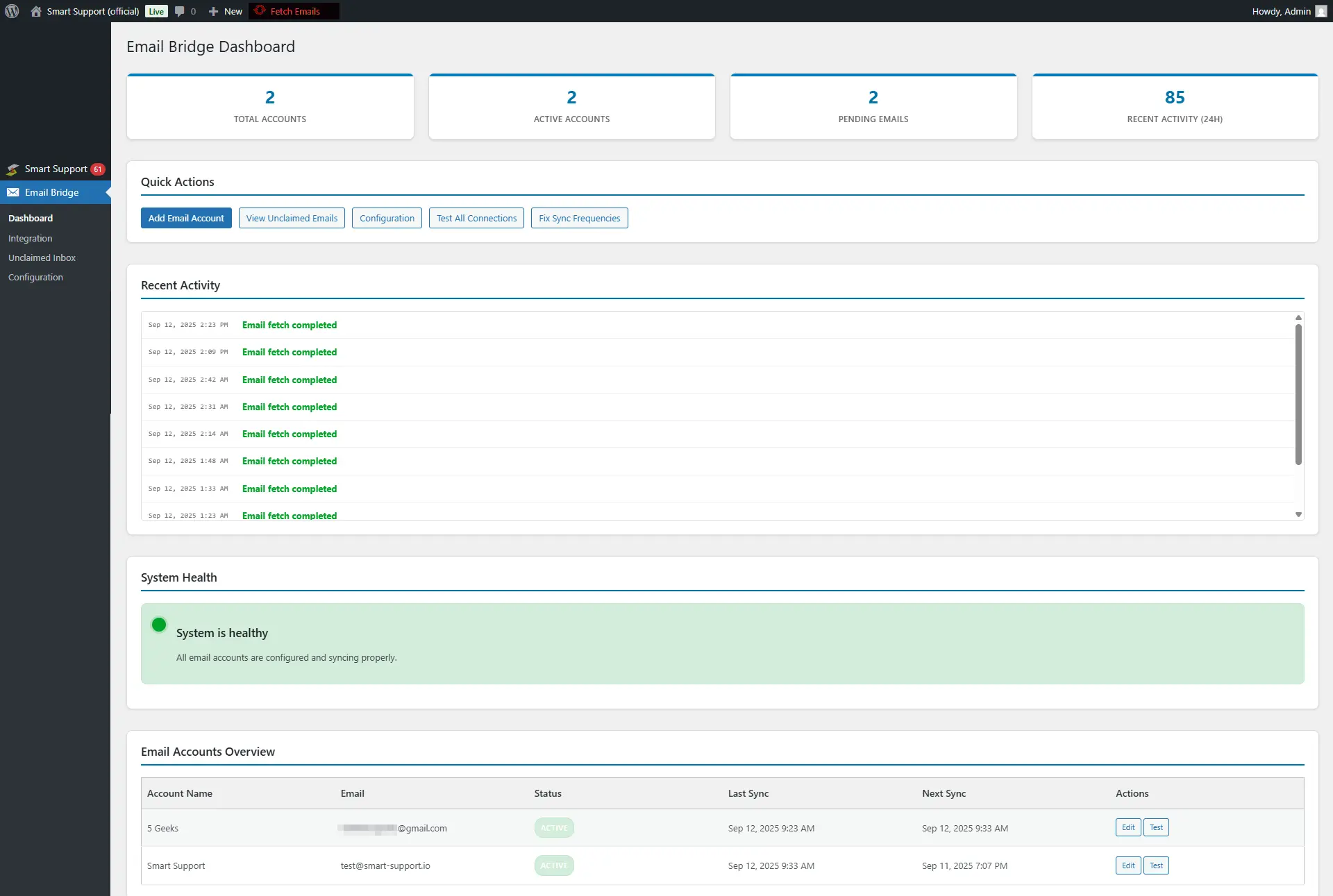Screen dimensions: 1333x896
Task: Edit the Smart Support account
Action: [1128, 865]
